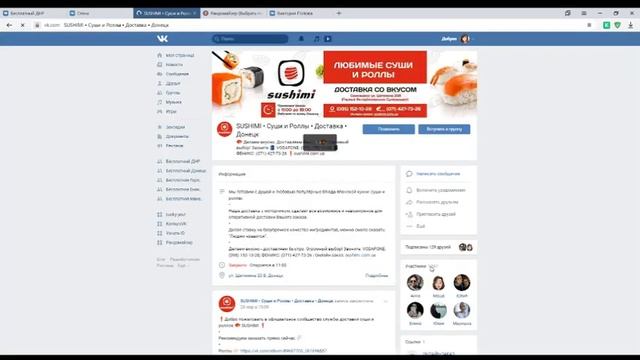The width and height of the screenshot is (640, 360).
Task: Click the person icon beside Друзья
Action: (160, 83)
